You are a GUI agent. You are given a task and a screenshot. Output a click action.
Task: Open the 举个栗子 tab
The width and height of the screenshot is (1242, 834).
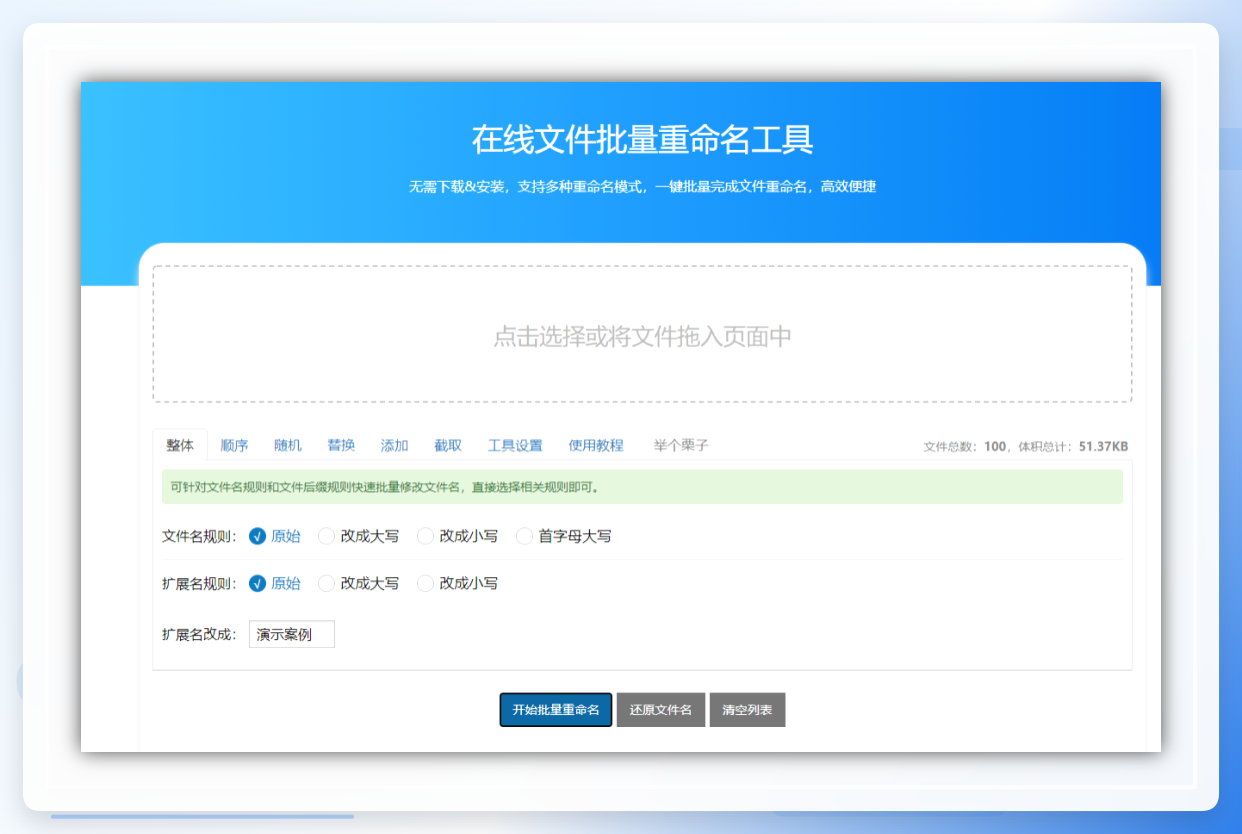coord(681,445)
